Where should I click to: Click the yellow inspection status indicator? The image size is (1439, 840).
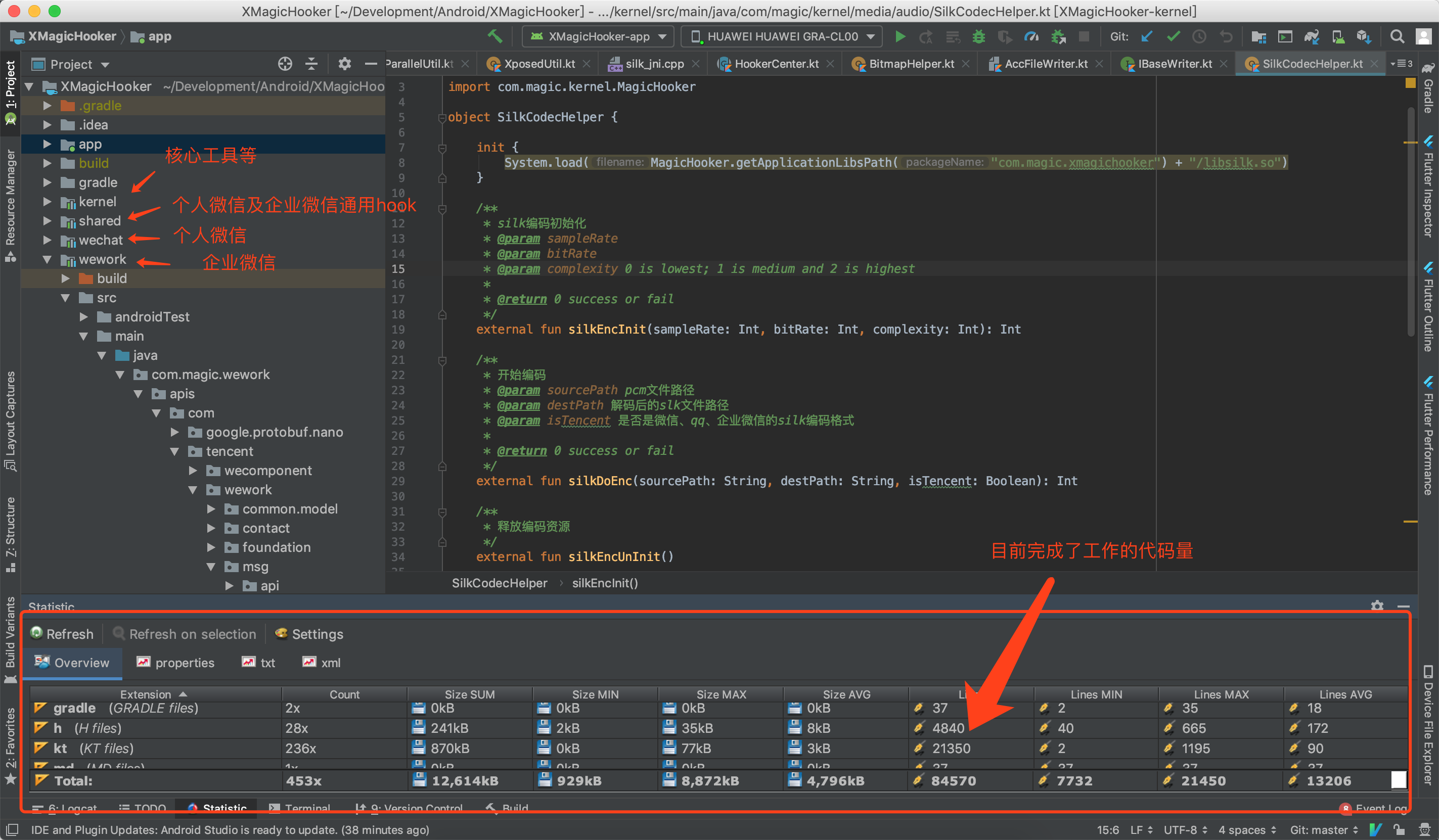tap(1410, 83)
